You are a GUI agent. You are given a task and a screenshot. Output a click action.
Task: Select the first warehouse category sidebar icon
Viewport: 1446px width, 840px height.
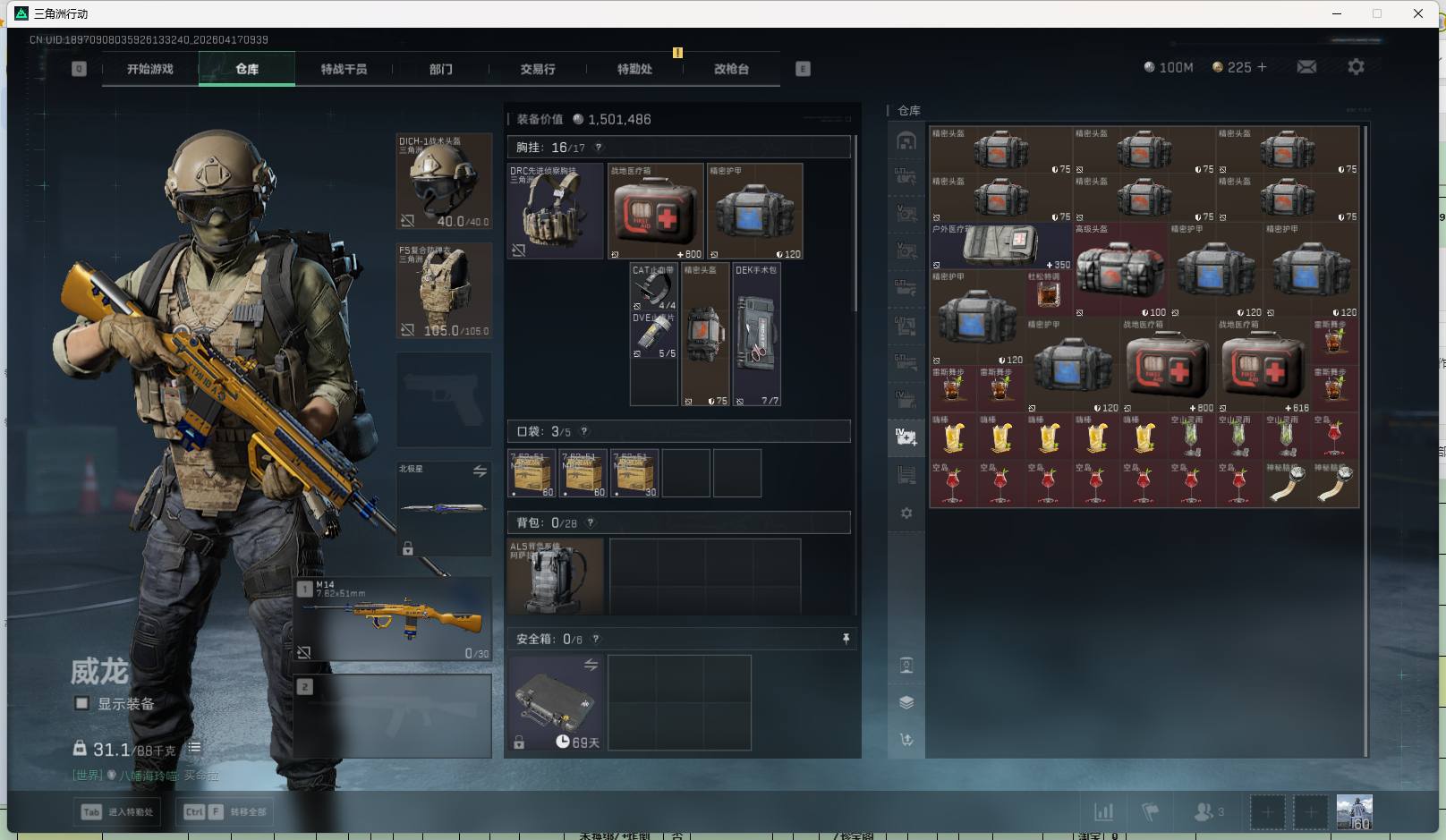tap(906, 141)
